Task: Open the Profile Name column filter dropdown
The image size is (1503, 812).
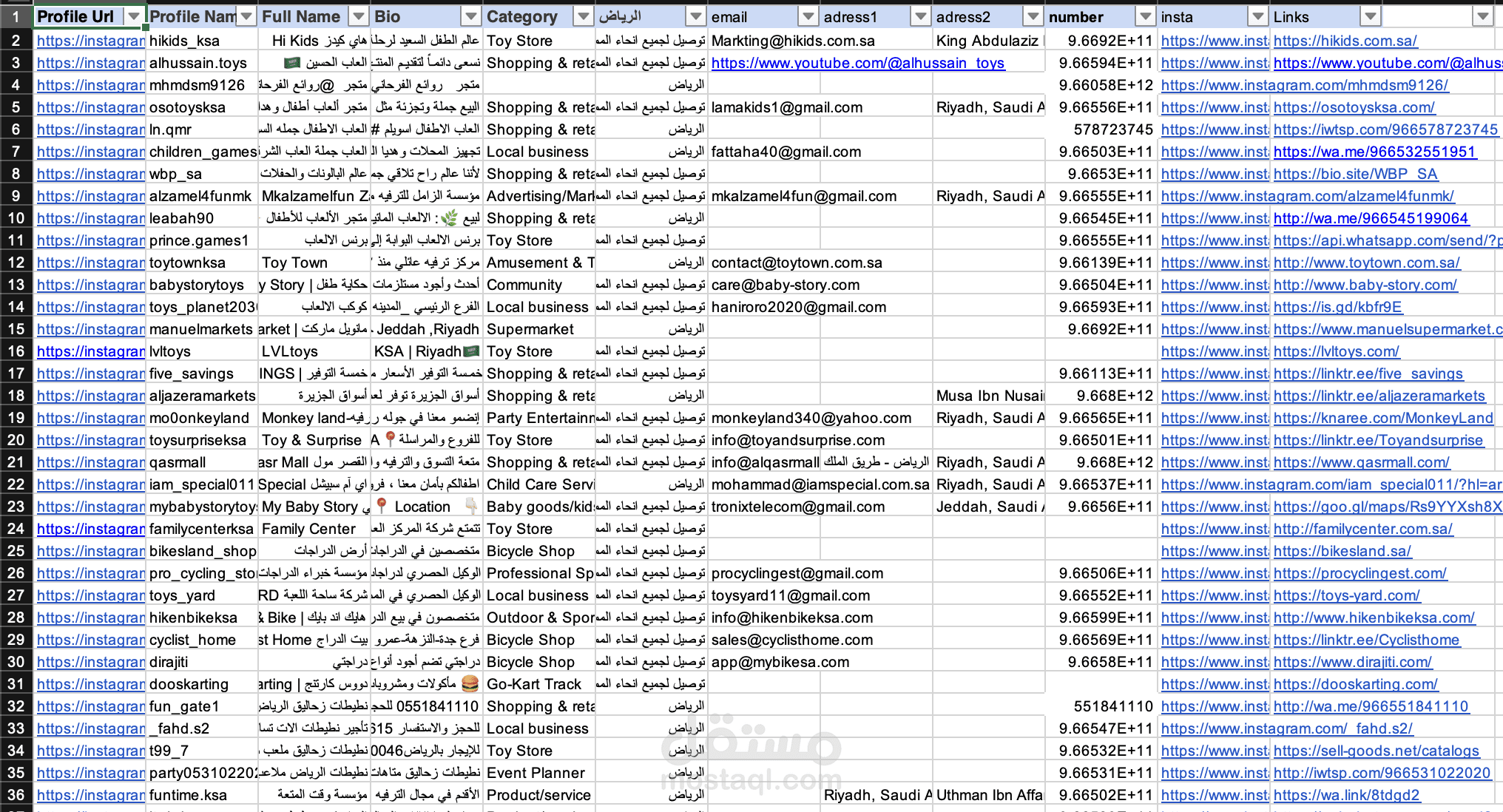Action: point(246,16)
